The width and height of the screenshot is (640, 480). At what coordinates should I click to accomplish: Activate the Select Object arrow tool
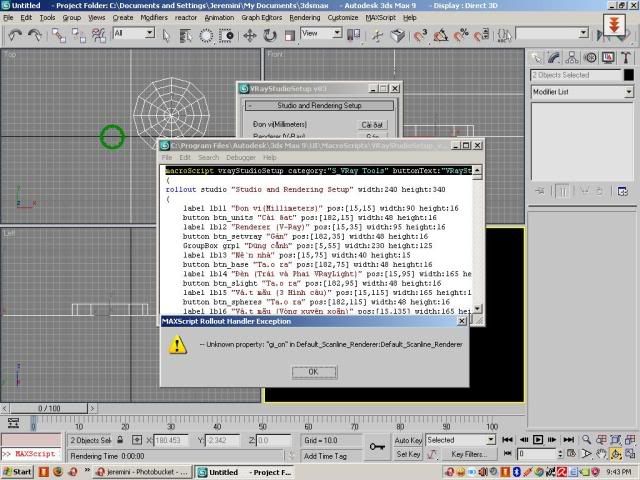click(x=166, y=36)
